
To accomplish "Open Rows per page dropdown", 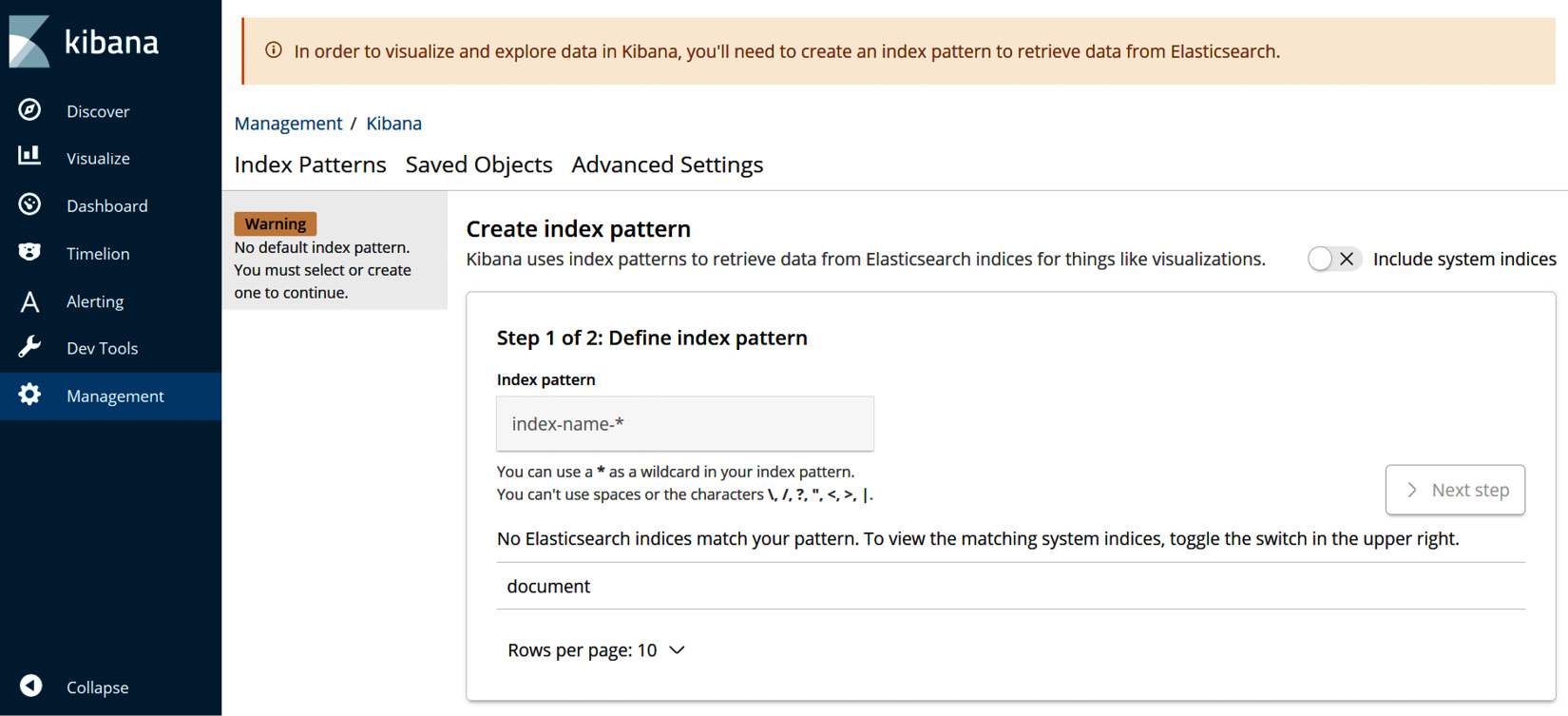I will [x=596, y=650].
